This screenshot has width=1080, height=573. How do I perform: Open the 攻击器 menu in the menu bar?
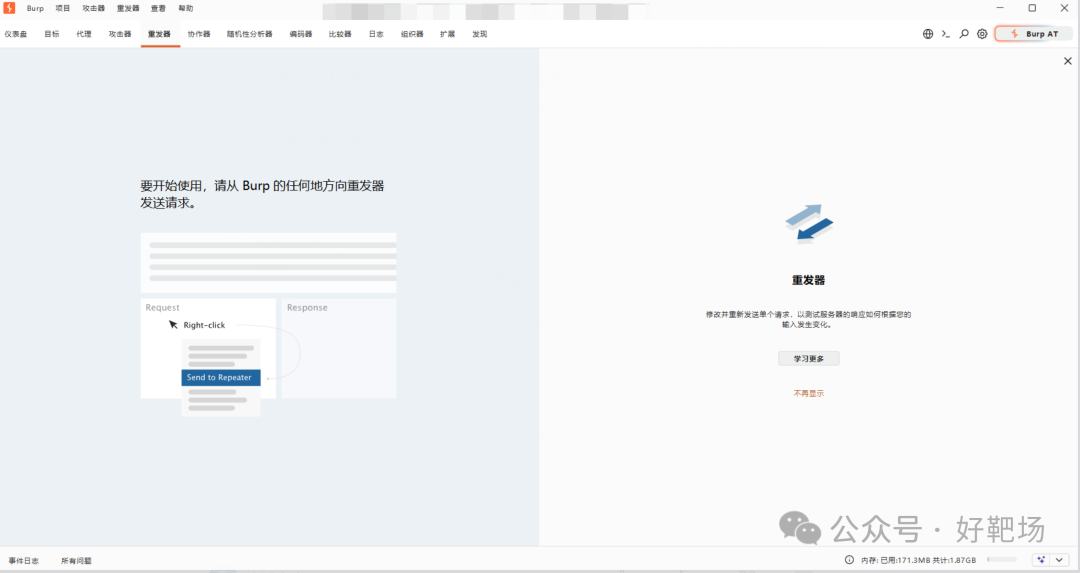[94, 8]
